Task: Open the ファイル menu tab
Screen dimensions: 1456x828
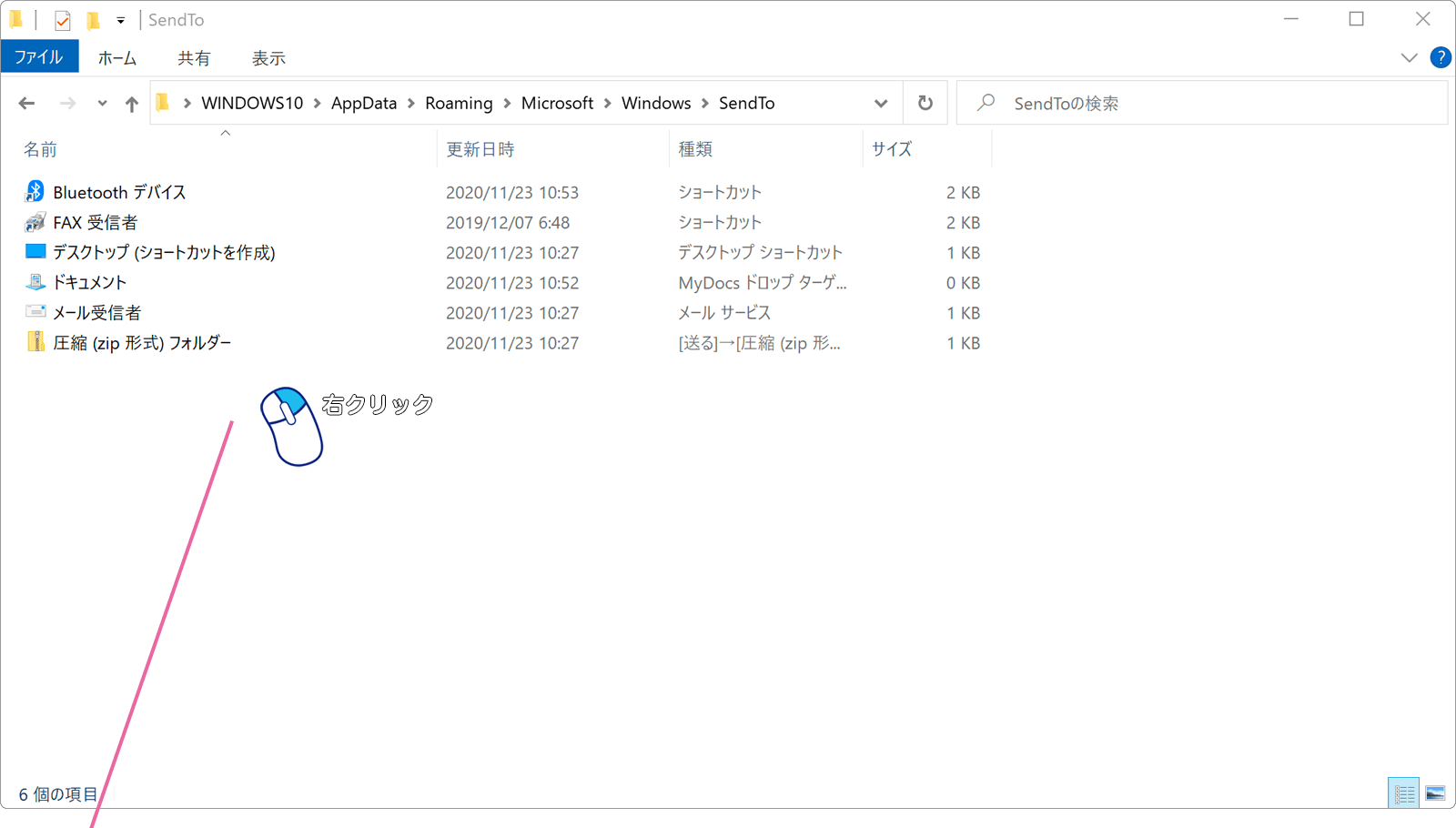Action: tap(39, 56)
